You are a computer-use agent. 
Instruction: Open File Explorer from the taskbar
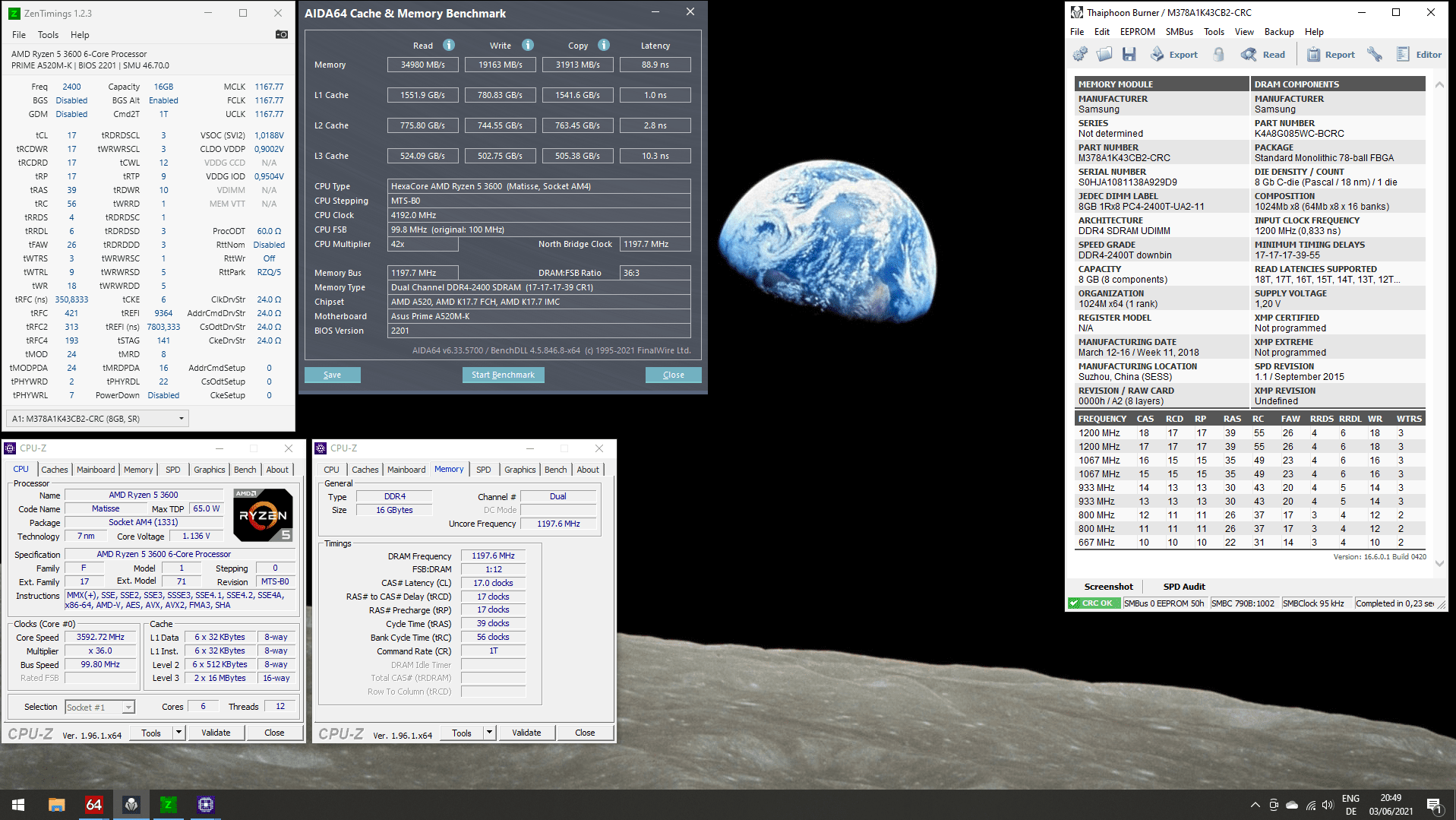56,805
